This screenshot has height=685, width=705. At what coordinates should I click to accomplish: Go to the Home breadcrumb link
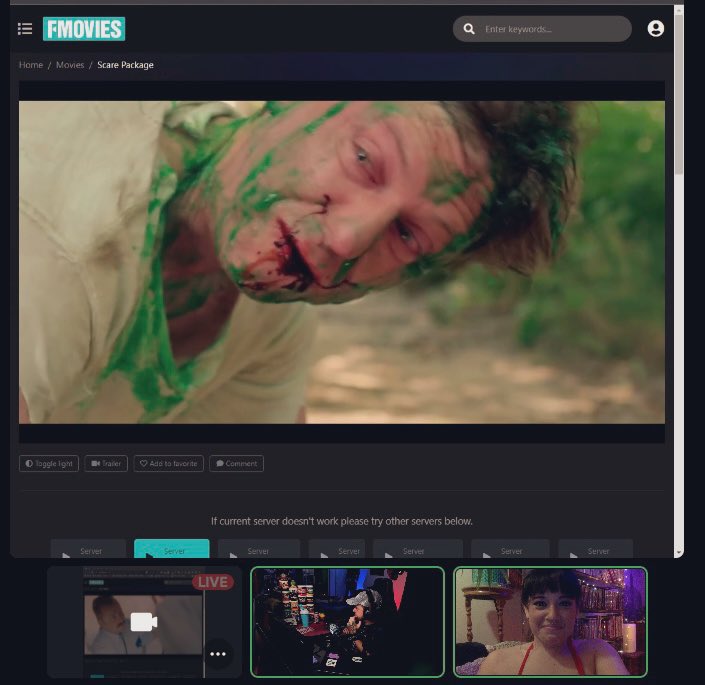31,65
